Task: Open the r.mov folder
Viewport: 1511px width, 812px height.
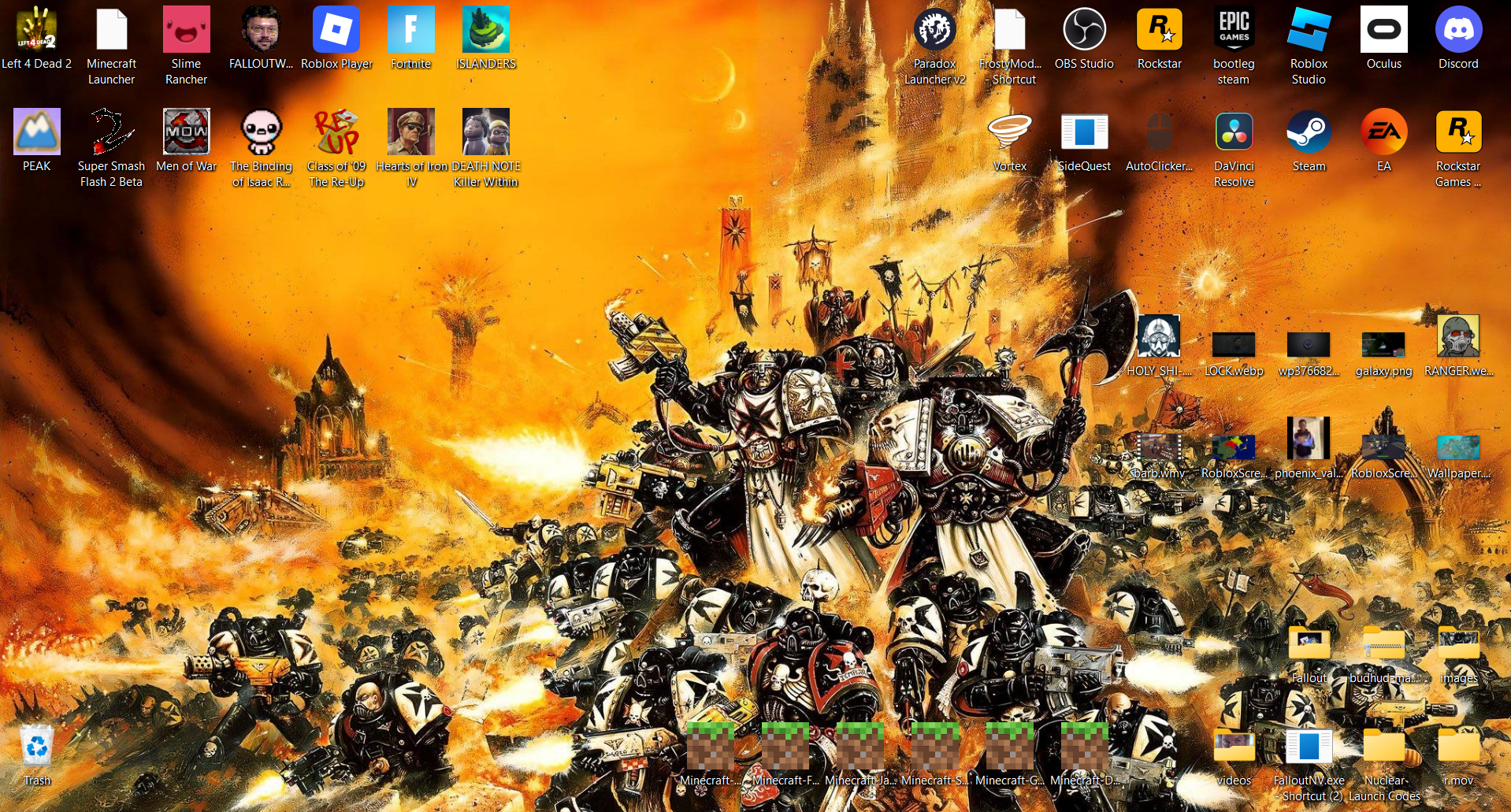Action: (1459, 746)
